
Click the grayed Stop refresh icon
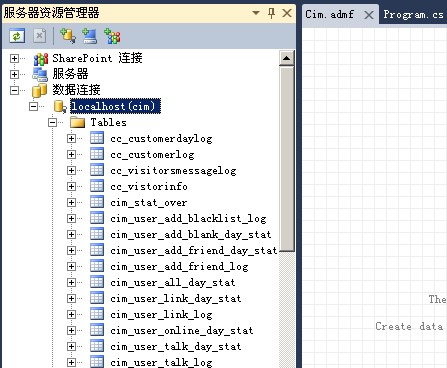pyautogui.click(x=39, y=35)
